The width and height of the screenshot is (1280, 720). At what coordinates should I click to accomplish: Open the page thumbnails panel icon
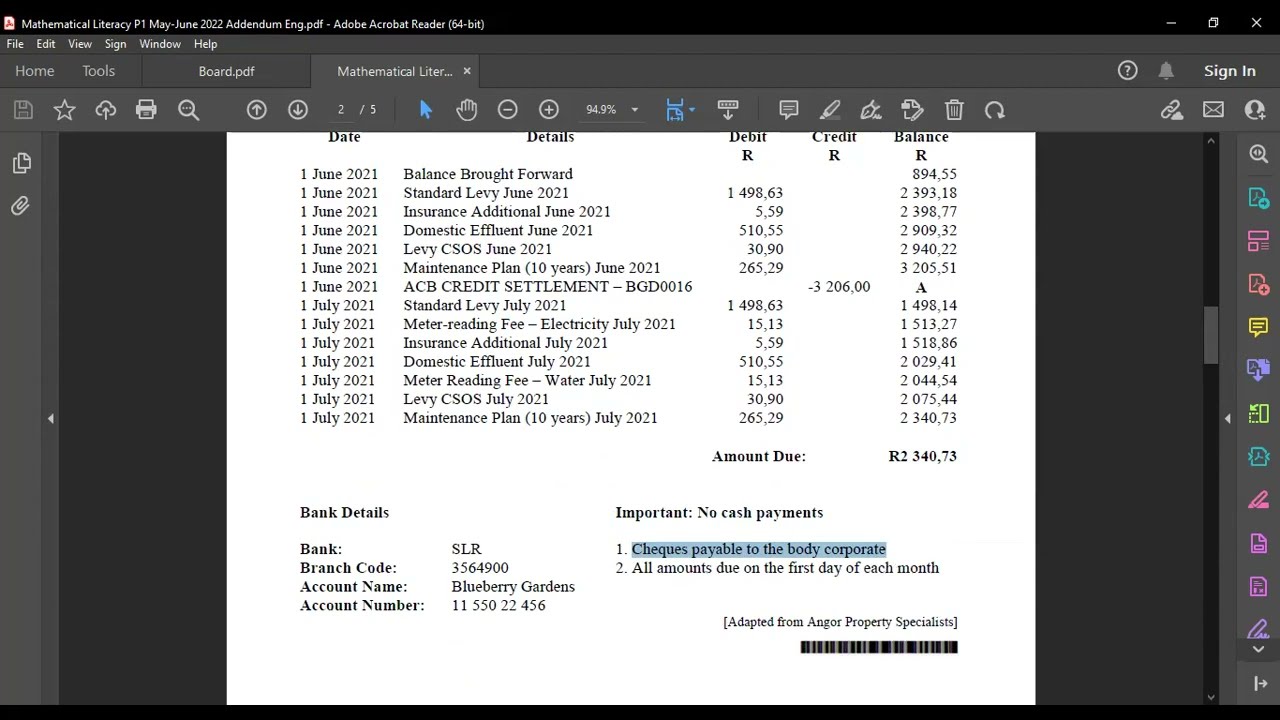(x=21, y=163)
